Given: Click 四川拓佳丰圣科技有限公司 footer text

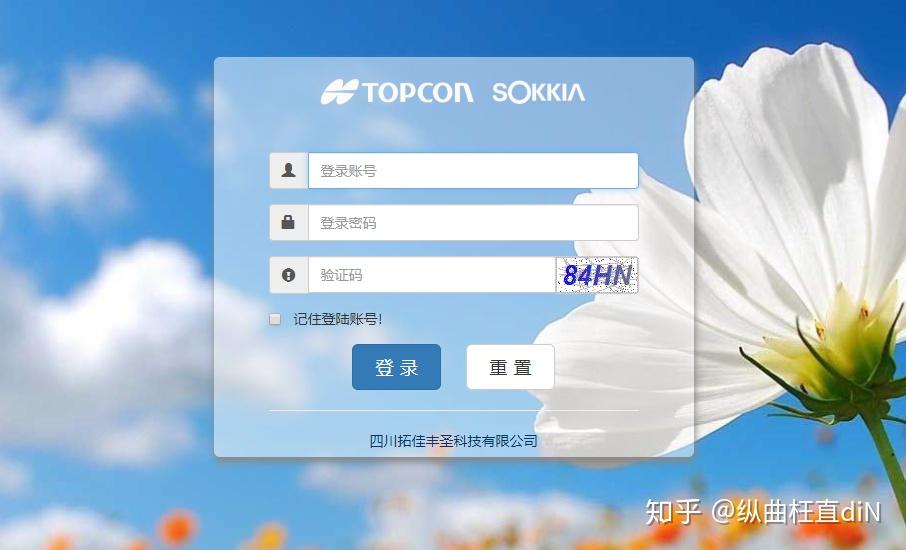Looking at the screenshot, I should click(454, 441).
